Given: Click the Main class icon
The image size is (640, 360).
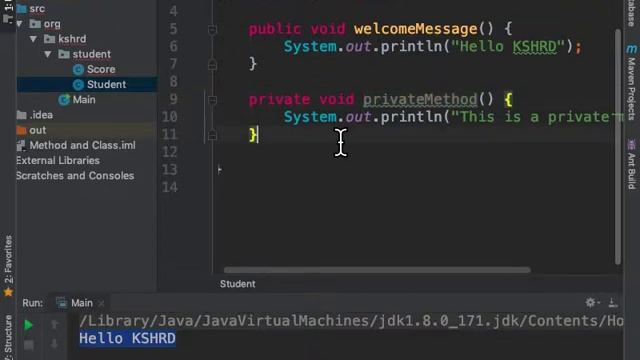Looking at the screenshot, I should [x=64, y=100].
